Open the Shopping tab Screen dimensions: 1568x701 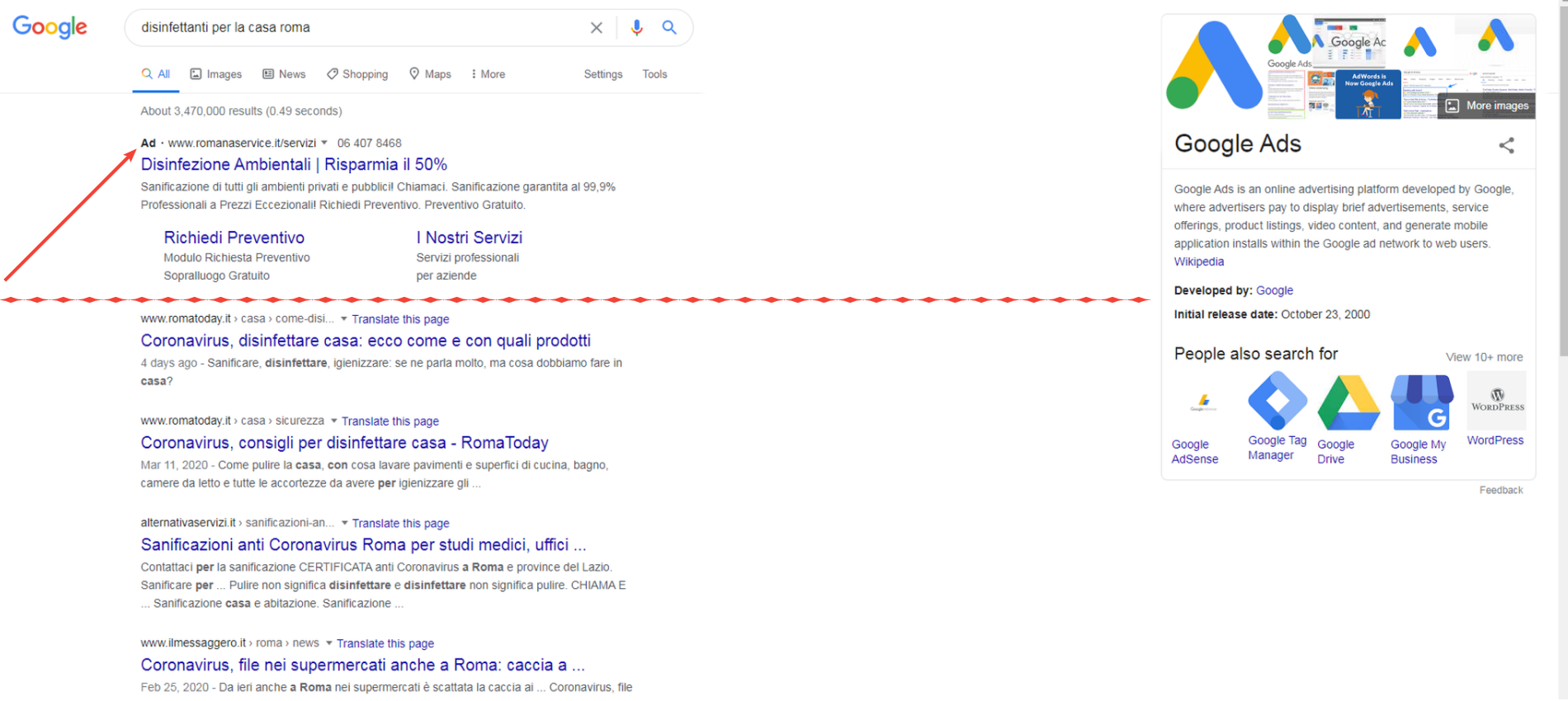357,74
